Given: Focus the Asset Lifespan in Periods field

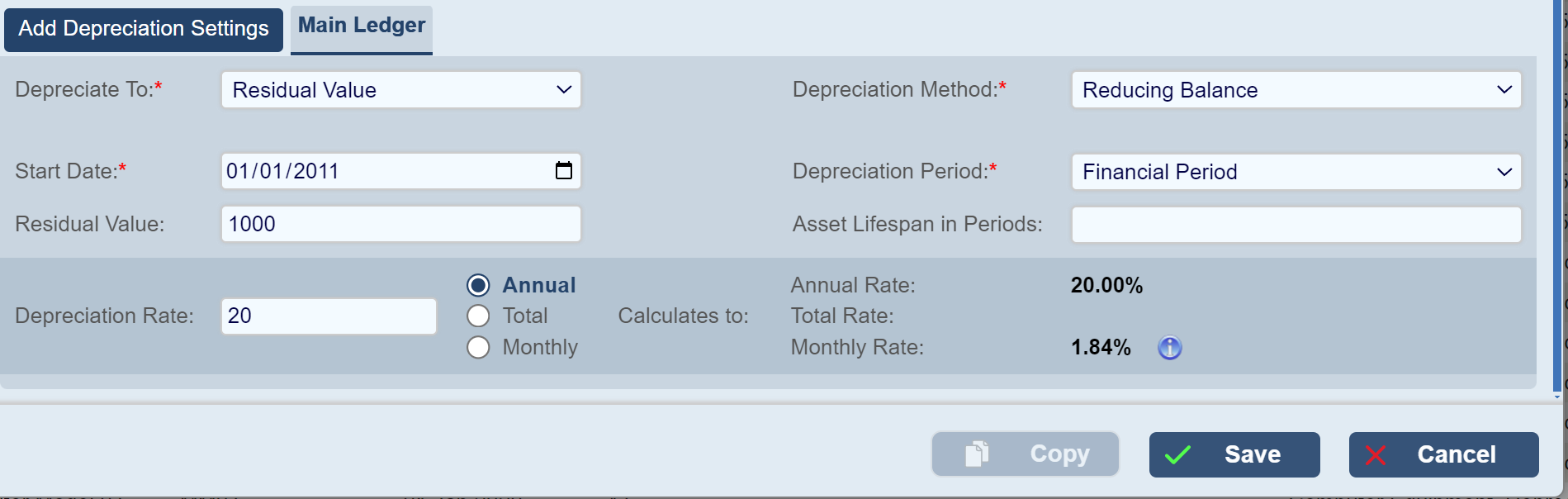Looking at the screenshot, I should 1296,225.
